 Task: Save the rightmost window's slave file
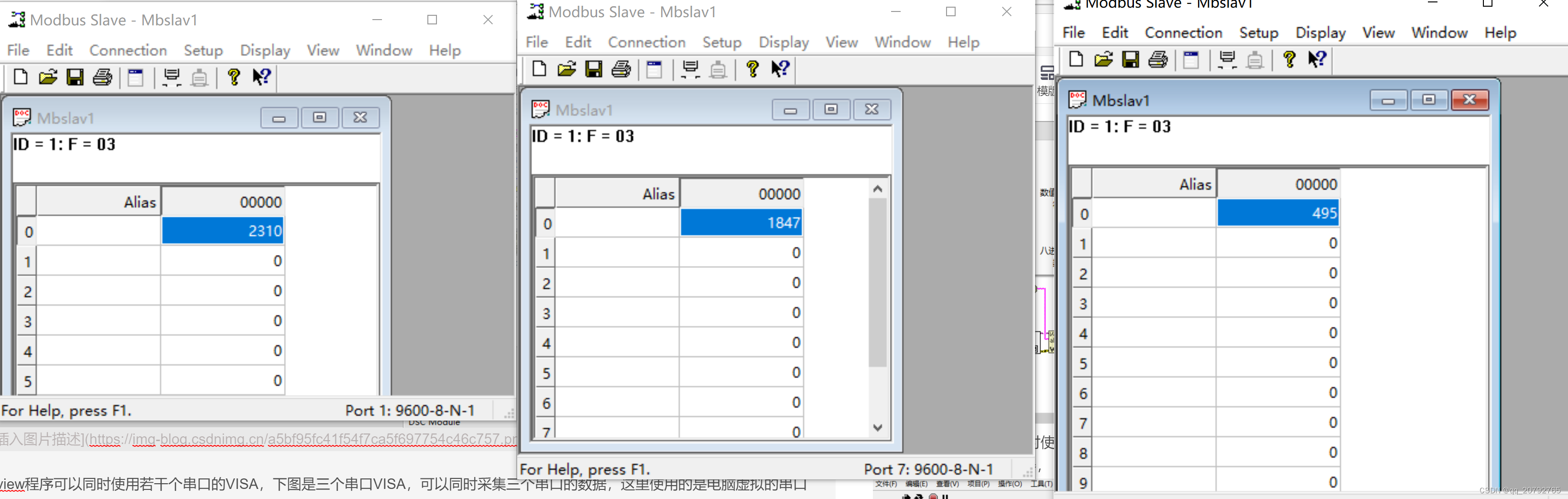[x=1131, y=59]
